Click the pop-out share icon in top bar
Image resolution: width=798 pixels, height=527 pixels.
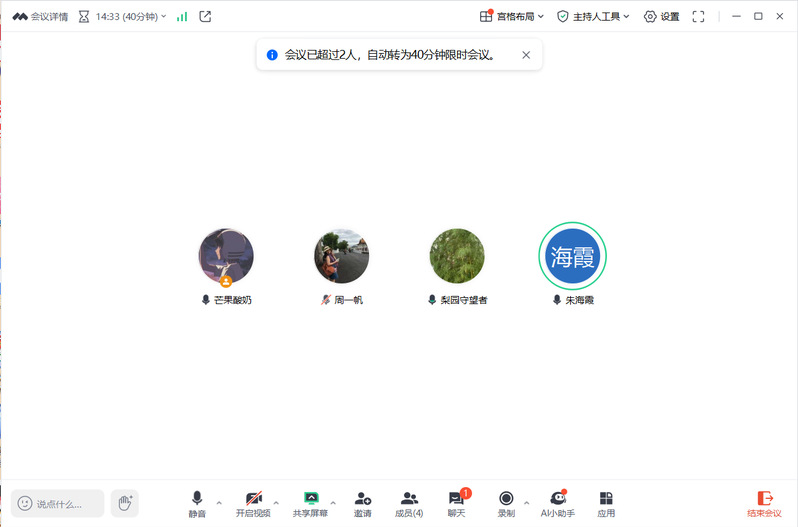pos(205,16)
